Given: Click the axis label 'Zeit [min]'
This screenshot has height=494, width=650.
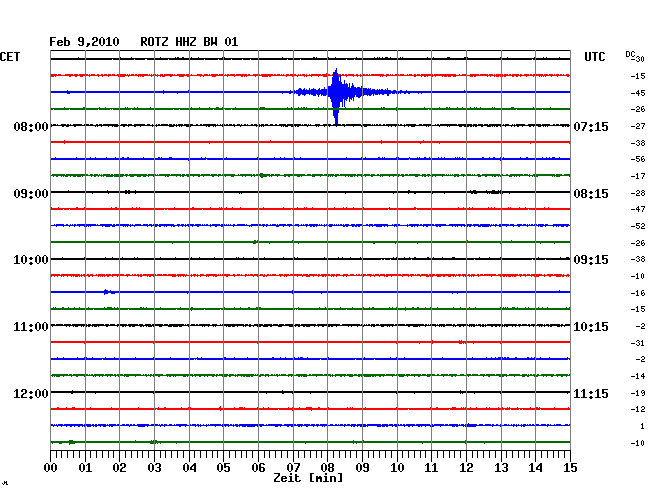Looking at the screenshot, I should [x=308, y=478].
